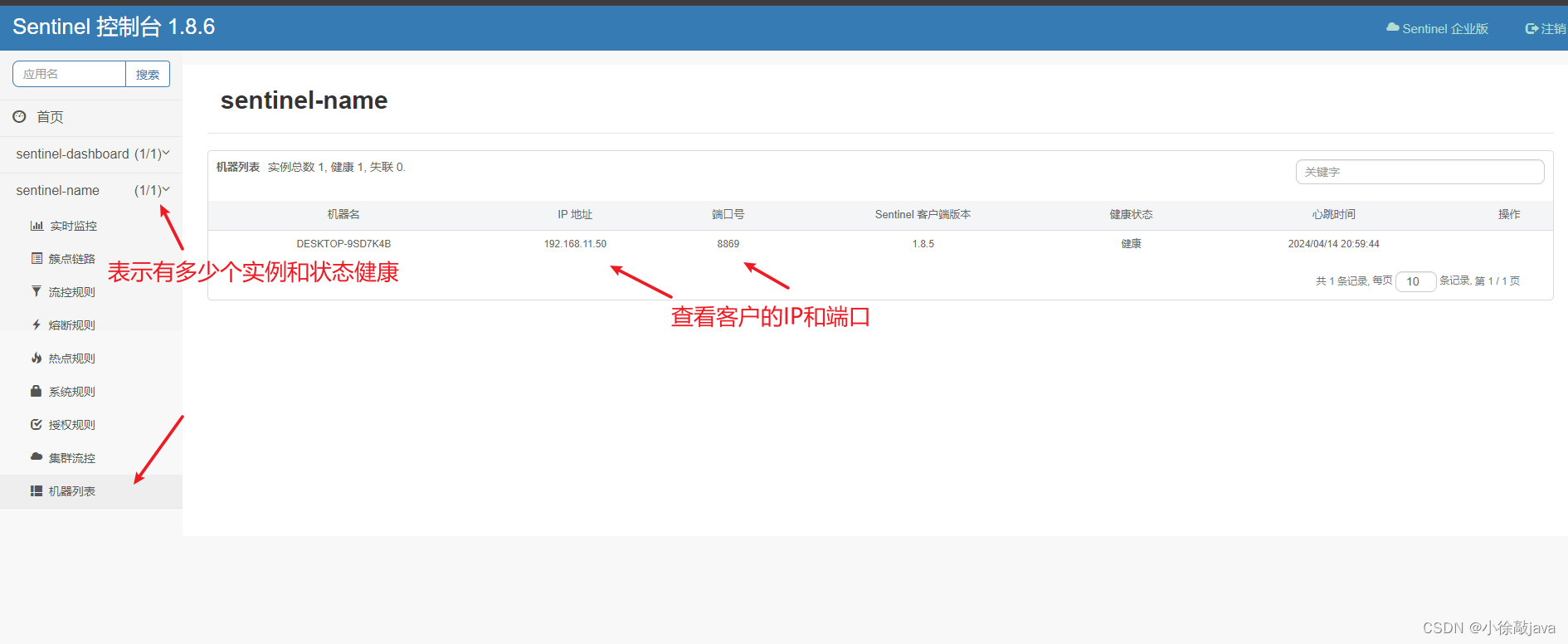
Task: Click the 机器名 column header
Action: coord(343,214)
